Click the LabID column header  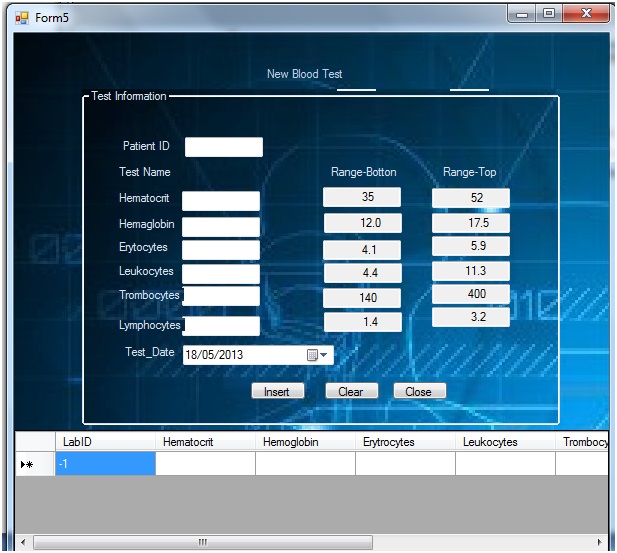(105, 442)
